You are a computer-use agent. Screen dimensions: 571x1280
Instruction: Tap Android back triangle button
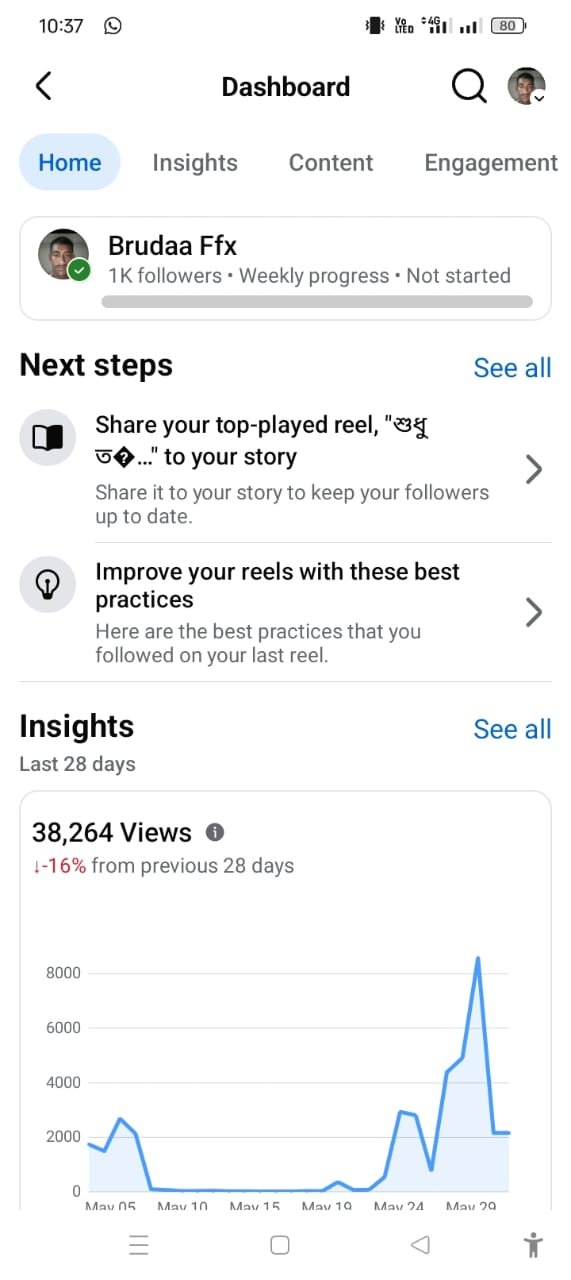(421, 1245)
